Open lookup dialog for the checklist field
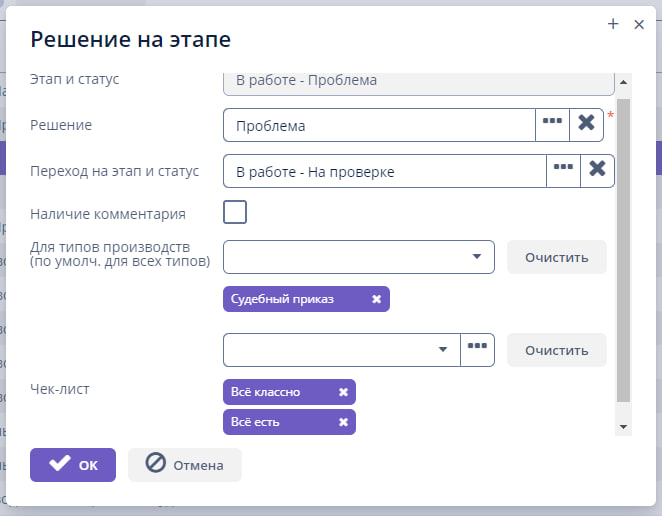 (x=477, y=349)
